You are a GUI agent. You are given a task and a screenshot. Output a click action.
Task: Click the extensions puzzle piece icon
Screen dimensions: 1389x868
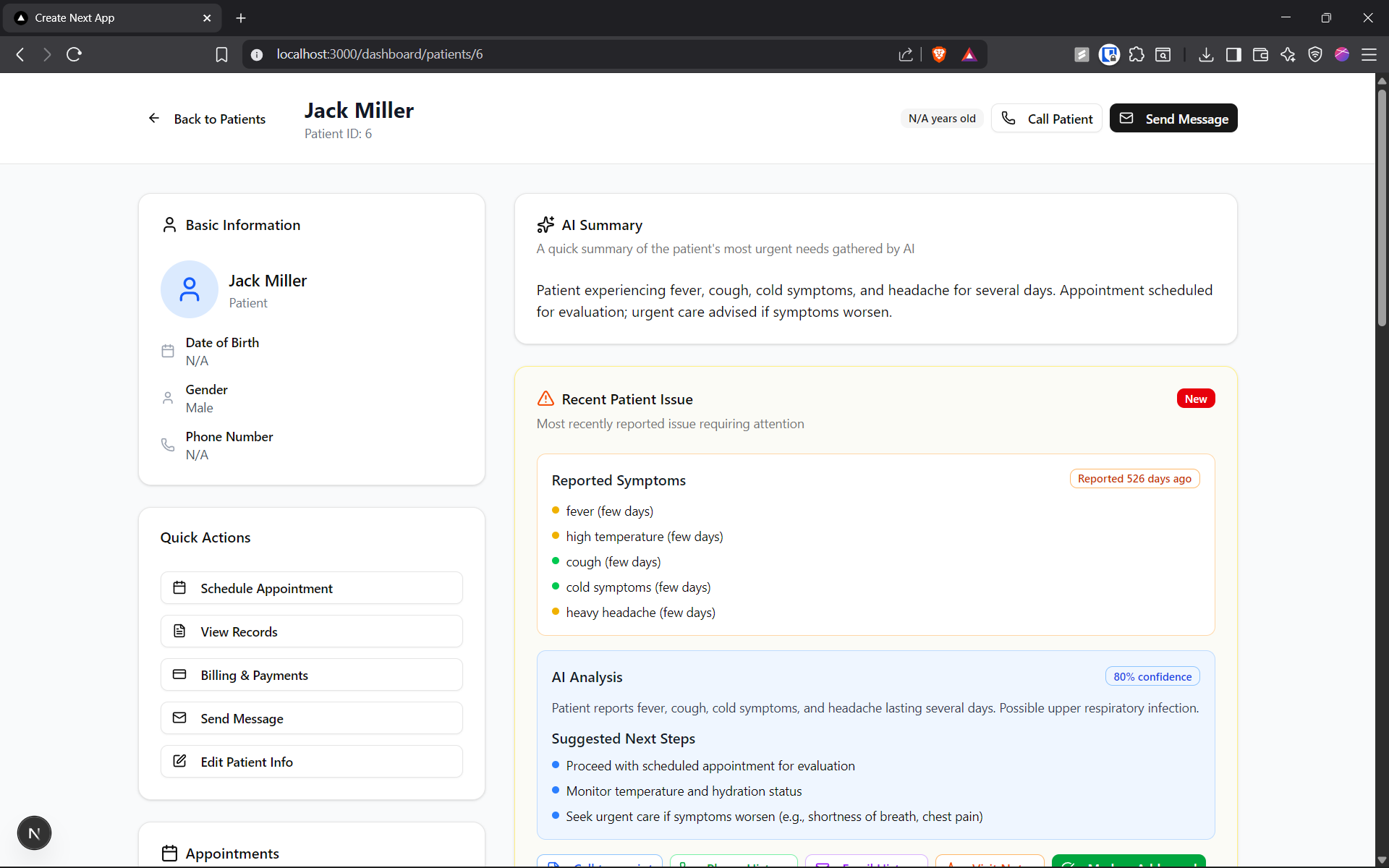point(1137,54)
